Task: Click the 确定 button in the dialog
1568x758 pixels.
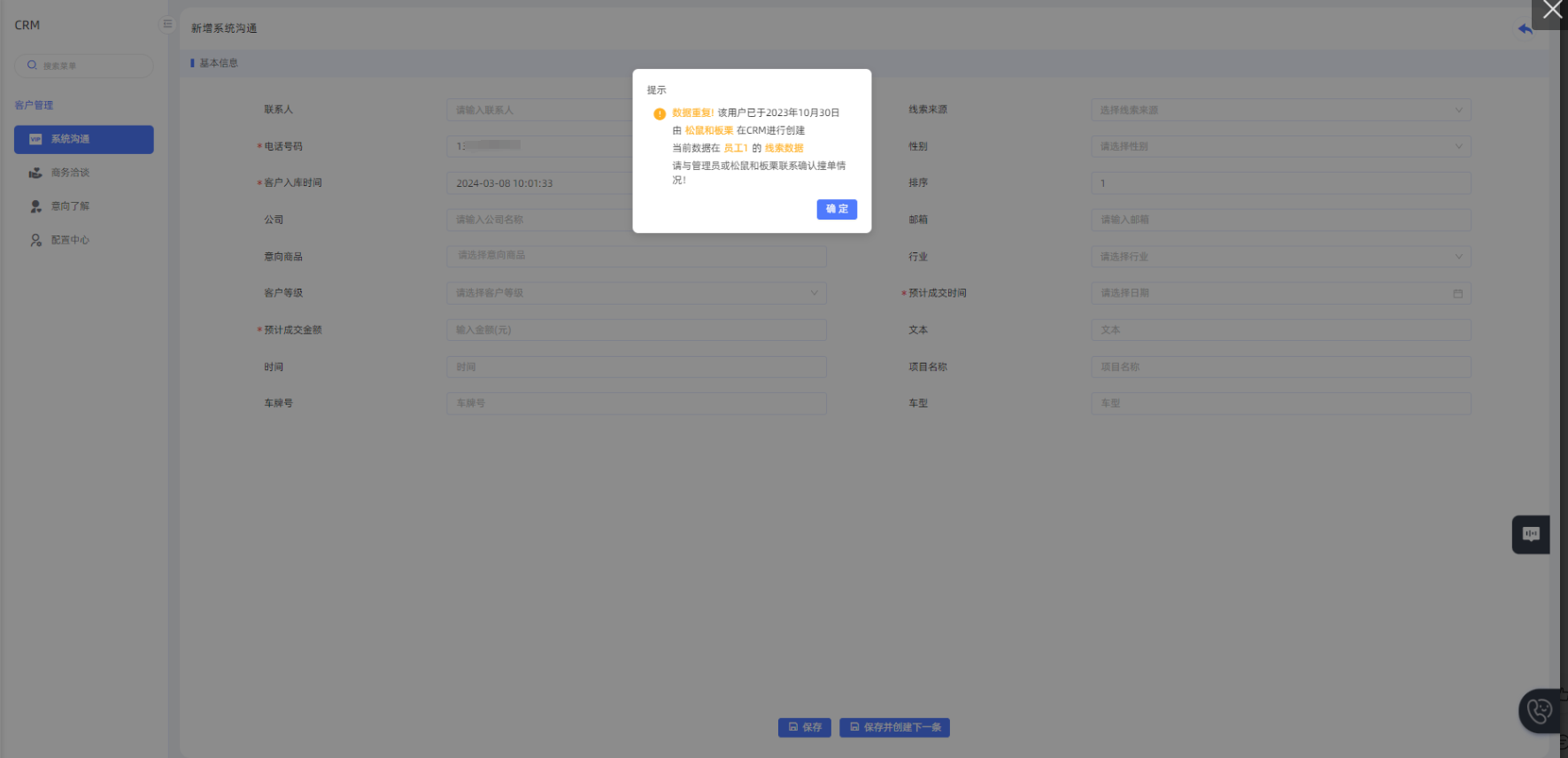Action: pos(836,209)
